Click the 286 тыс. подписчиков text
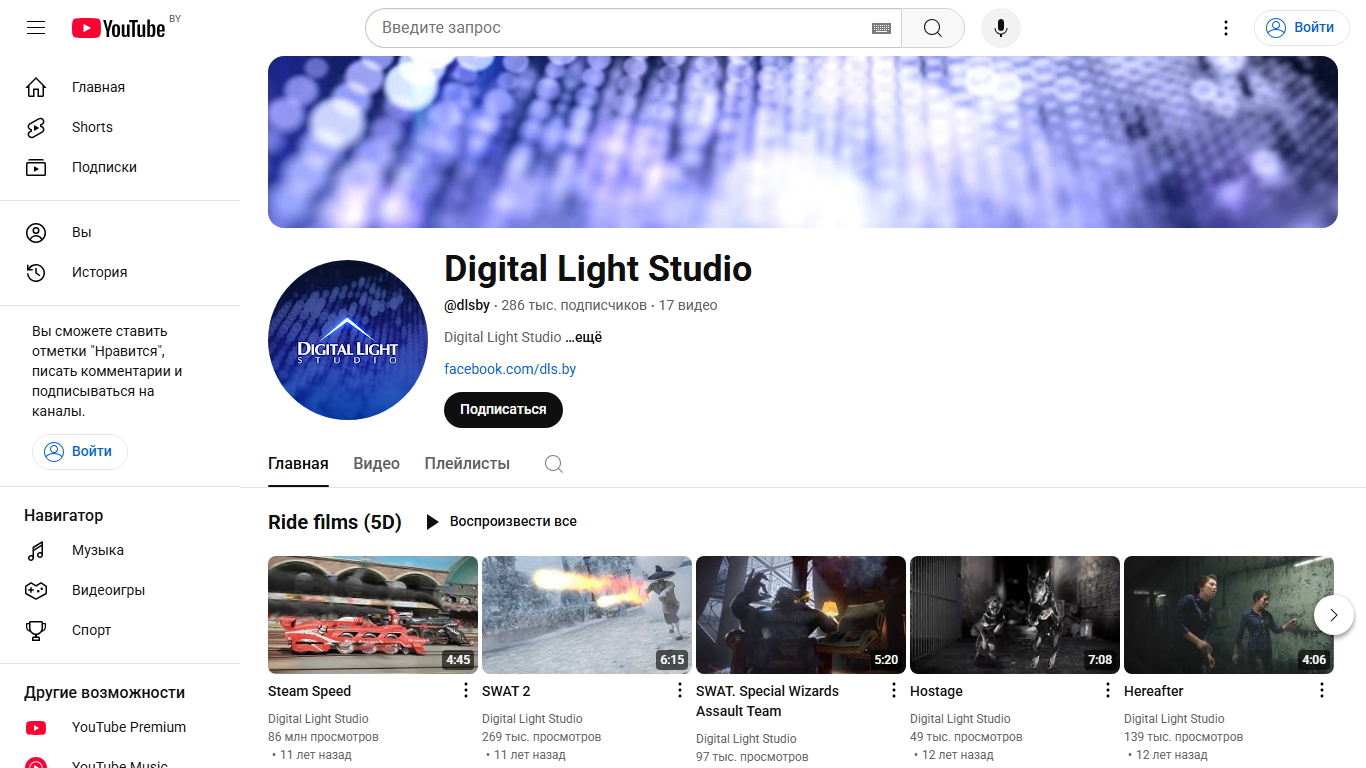This screenshot has width=1366, height=768. pyautogui.click(x=574, y=305)
